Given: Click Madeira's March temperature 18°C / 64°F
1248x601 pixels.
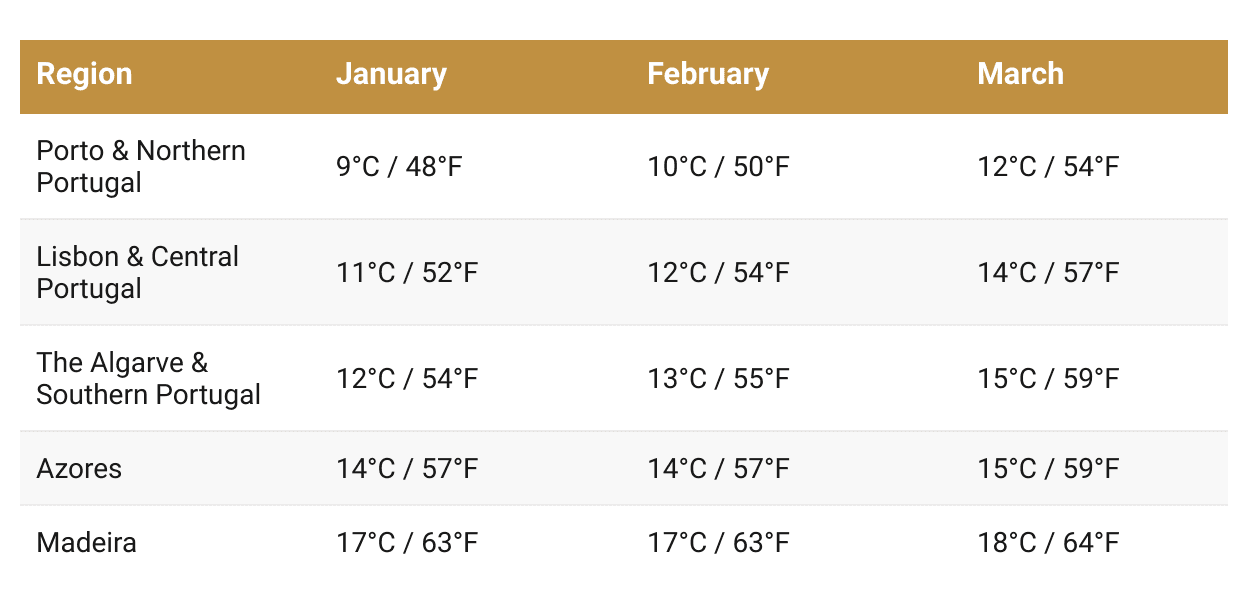Looking at the screenshot, I should point(1048,543).
